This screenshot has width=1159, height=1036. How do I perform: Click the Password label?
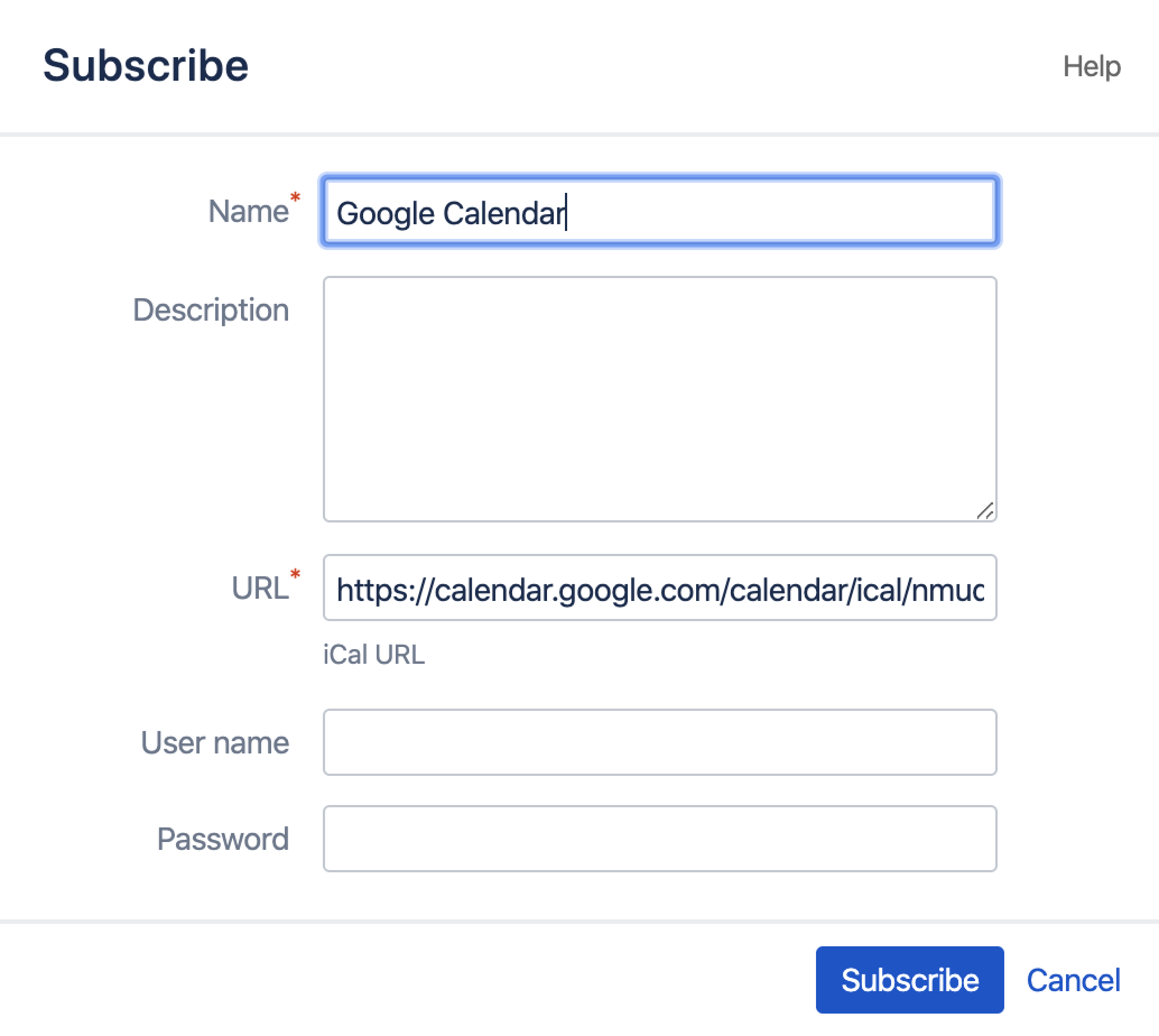pyautogui.click(x=223, y=839)
